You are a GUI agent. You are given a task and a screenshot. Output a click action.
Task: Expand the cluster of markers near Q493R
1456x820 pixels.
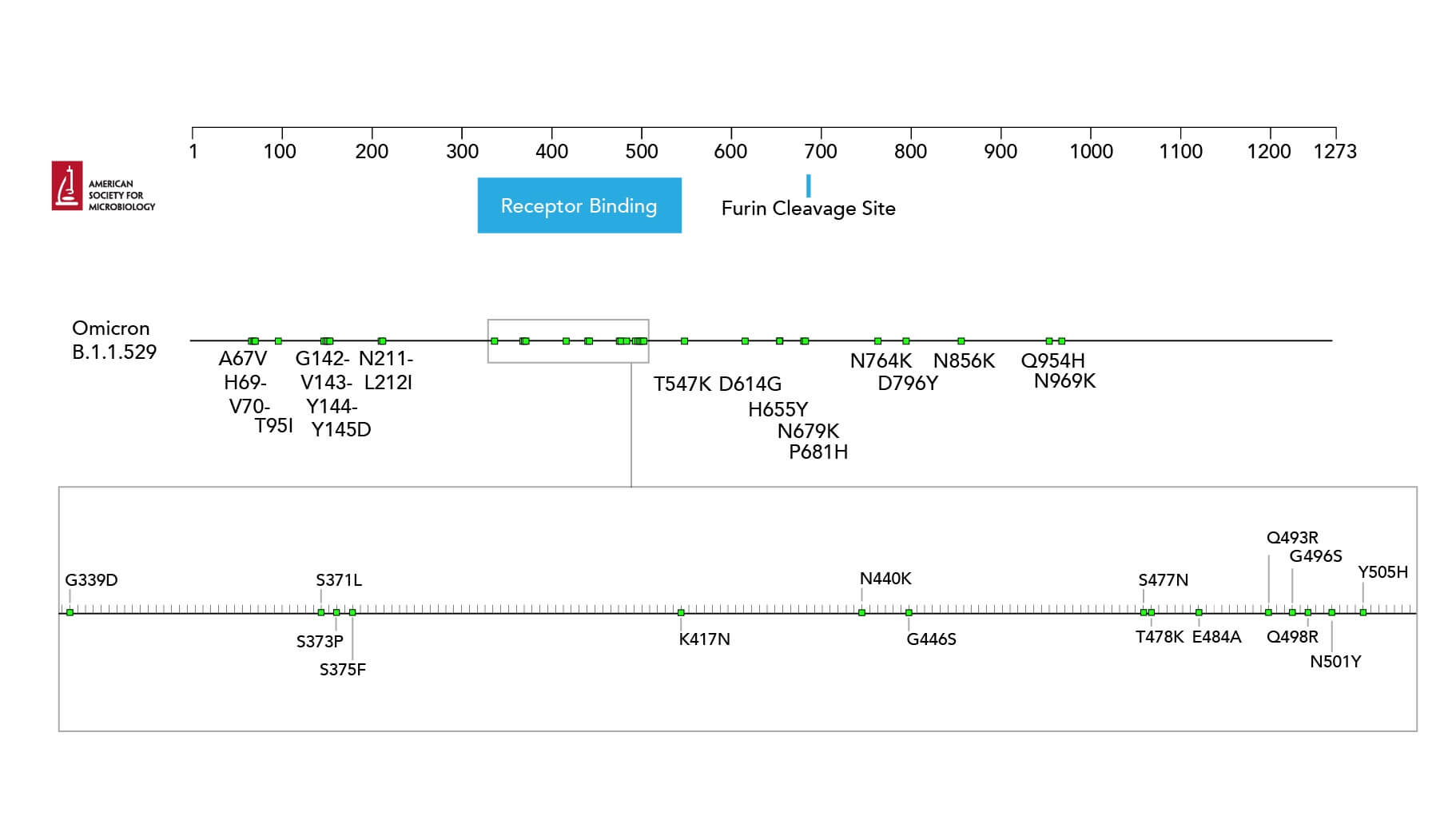(1270, 613)
